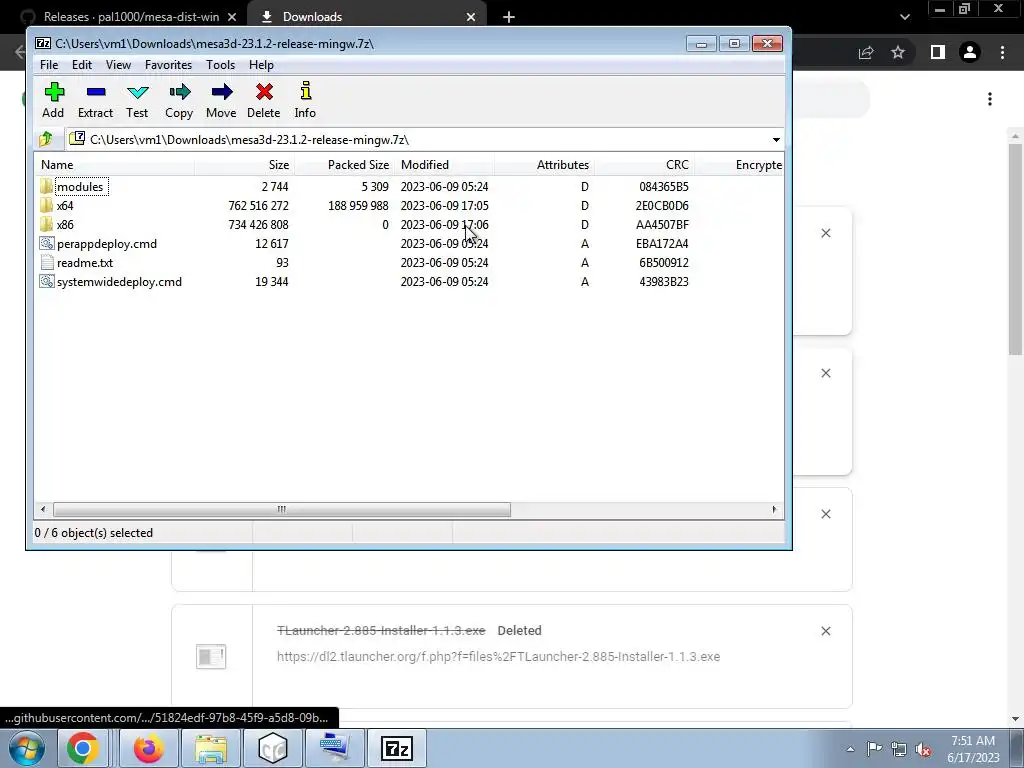Open the Tools menu

(x=220, y=65)
